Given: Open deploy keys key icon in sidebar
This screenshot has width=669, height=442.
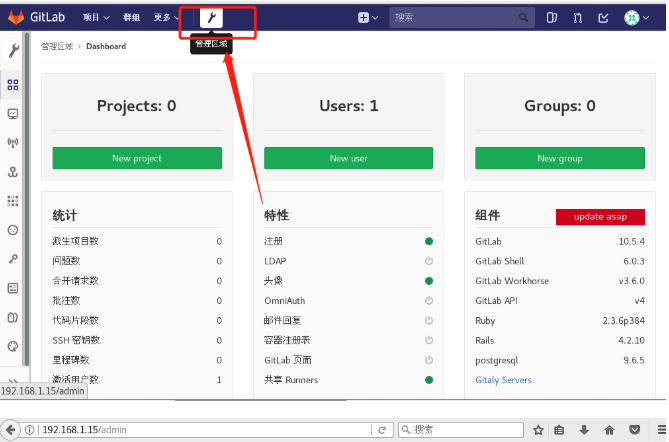Looking at the screenshot, I should click(13, 259).
